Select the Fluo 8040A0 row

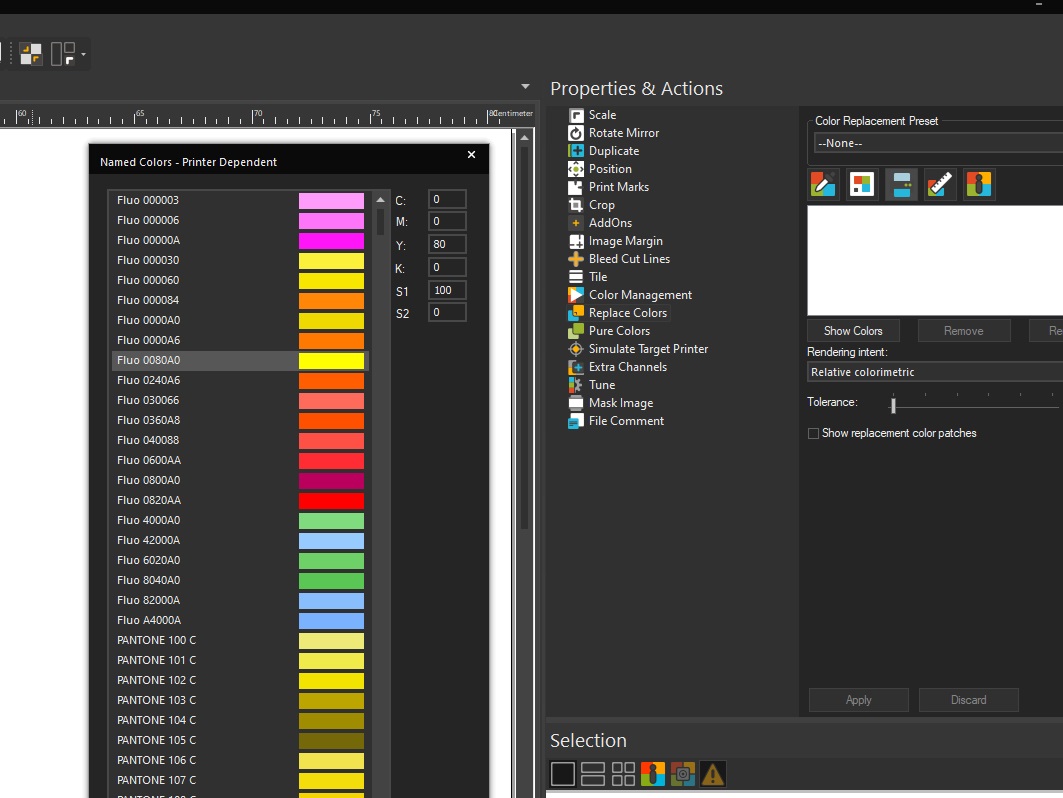click(240, 580)
